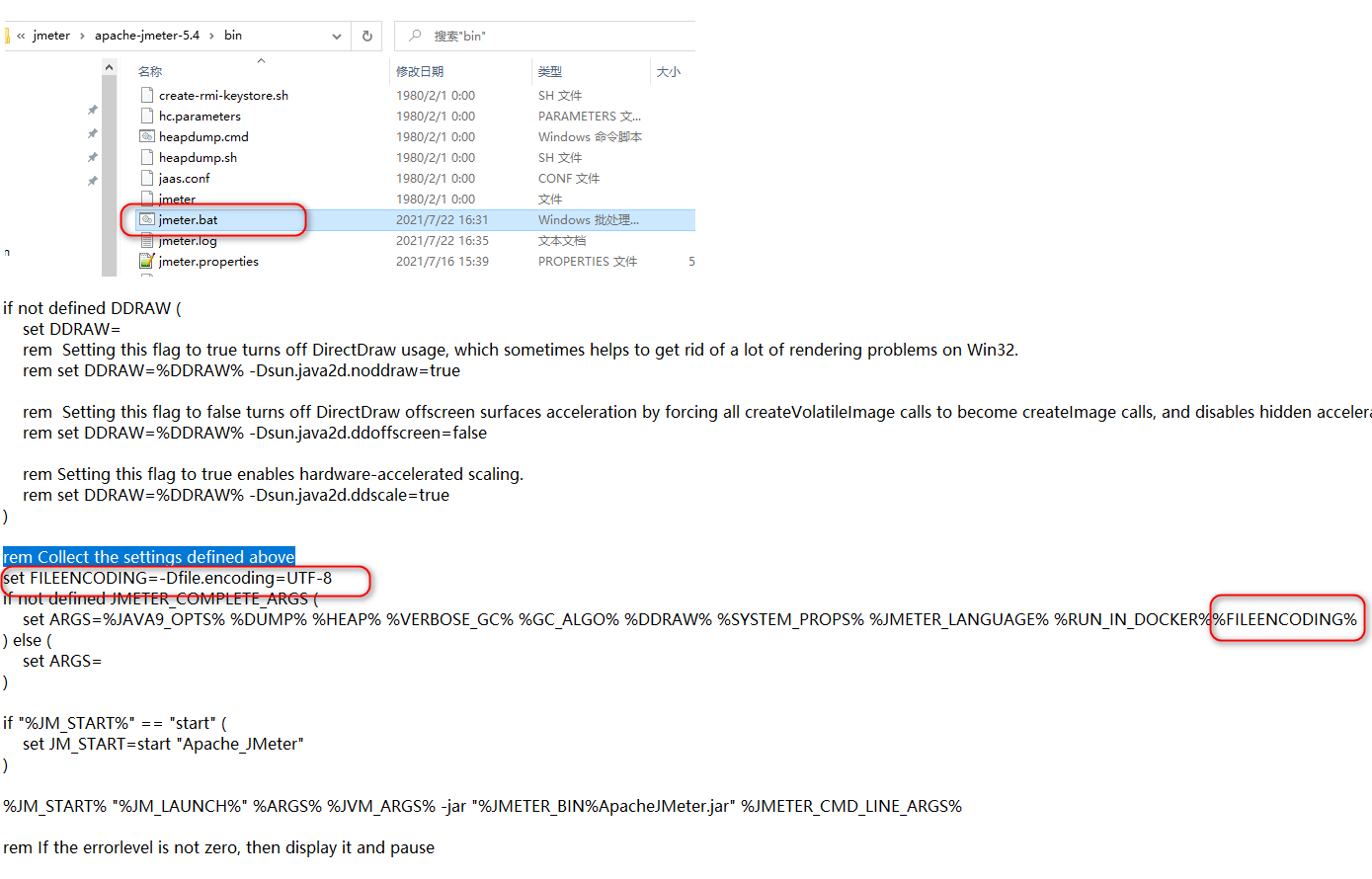Sort files by the 类型 column header
1372x879 pixels.
(x=549, y=71)
